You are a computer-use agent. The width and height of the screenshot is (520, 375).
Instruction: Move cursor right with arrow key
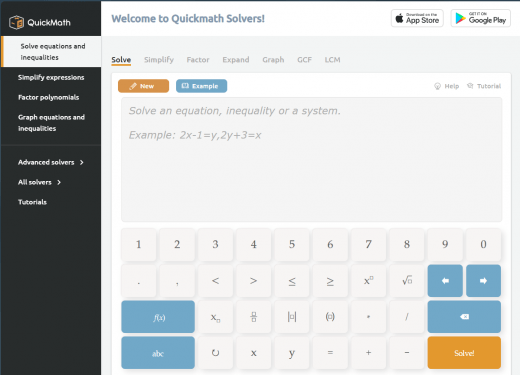(483, 281)
